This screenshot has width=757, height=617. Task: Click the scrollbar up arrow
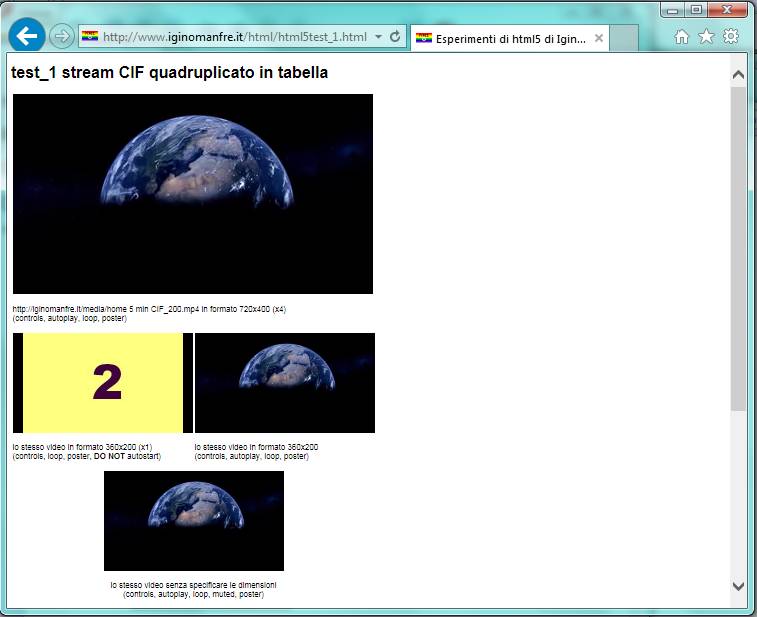click(x=738, y=75)
